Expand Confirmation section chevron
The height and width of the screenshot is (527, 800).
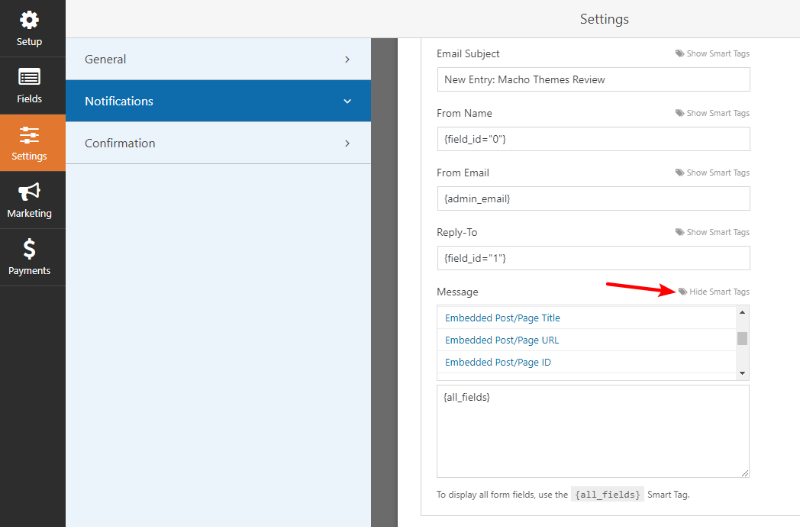point(347,143)
